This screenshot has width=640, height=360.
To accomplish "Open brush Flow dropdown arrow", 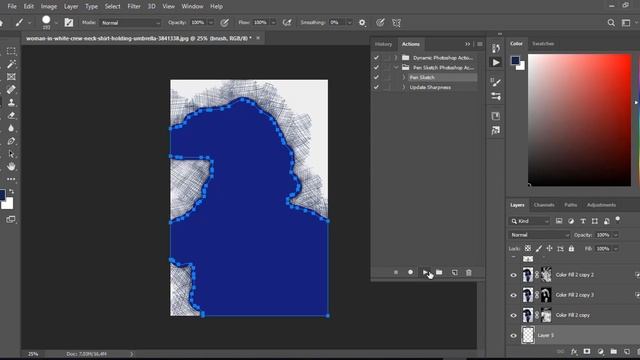I will 273,23.
